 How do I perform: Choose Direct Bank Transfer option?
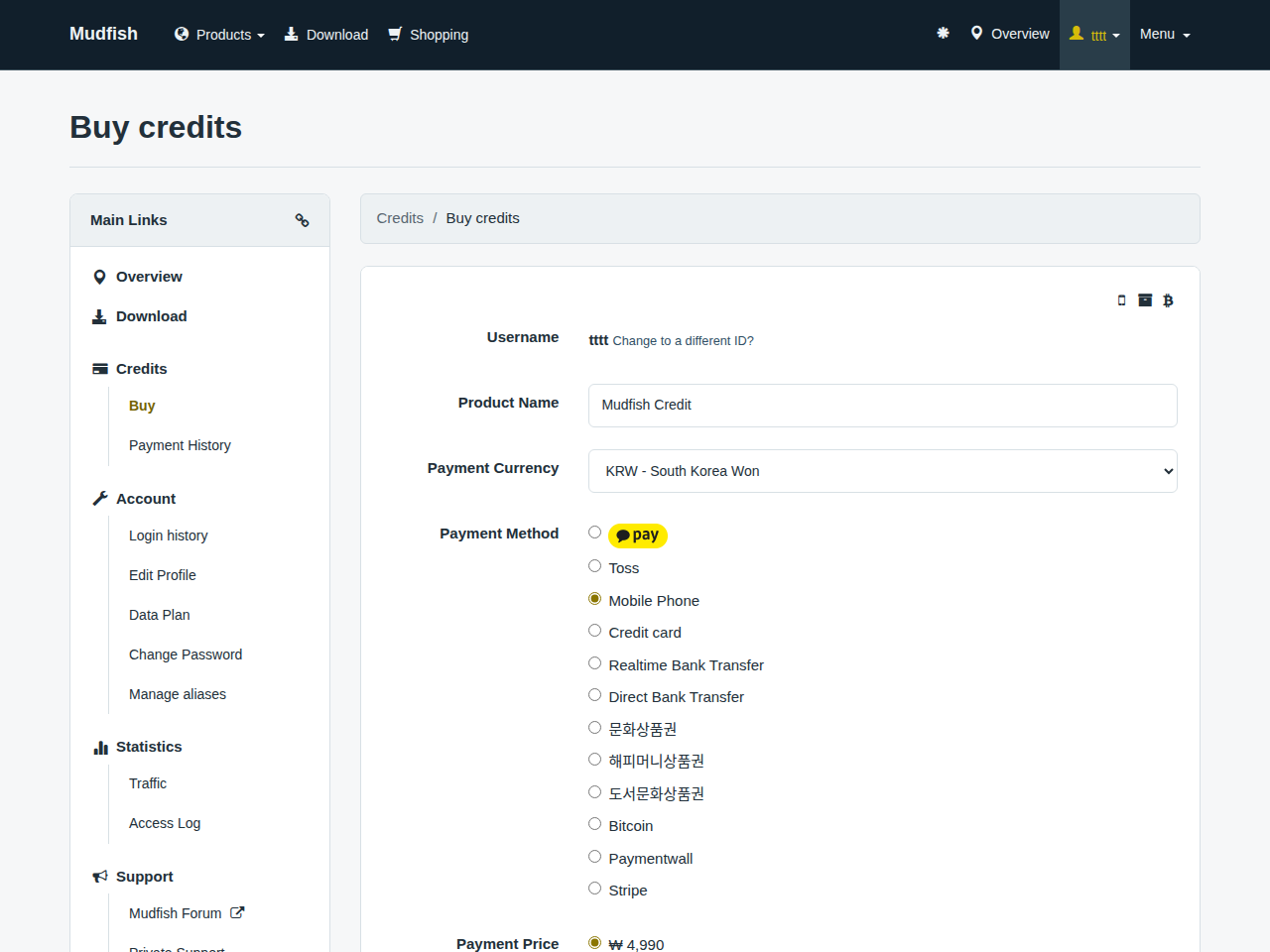tap(594, 695)
